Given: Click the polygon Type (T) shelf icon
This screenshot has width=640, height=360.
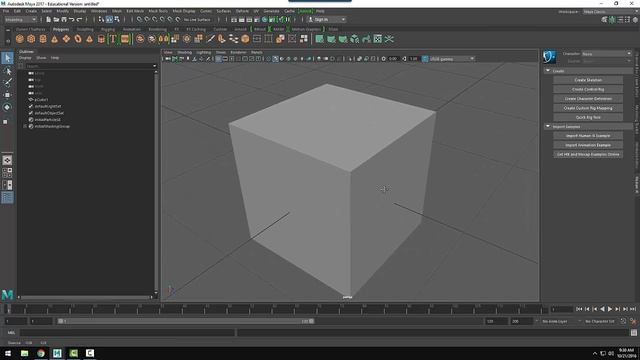Looking at the screenshot, I should (x=113, y=39).
